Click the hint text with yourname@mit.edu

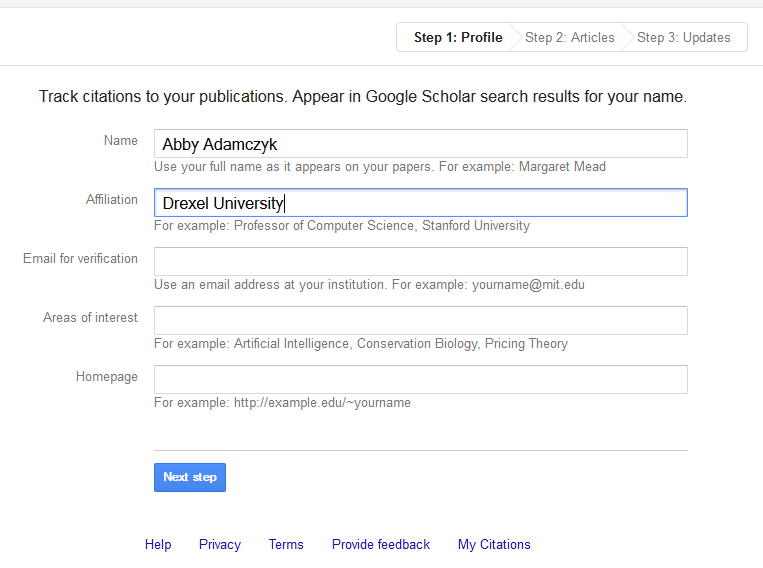369,284
